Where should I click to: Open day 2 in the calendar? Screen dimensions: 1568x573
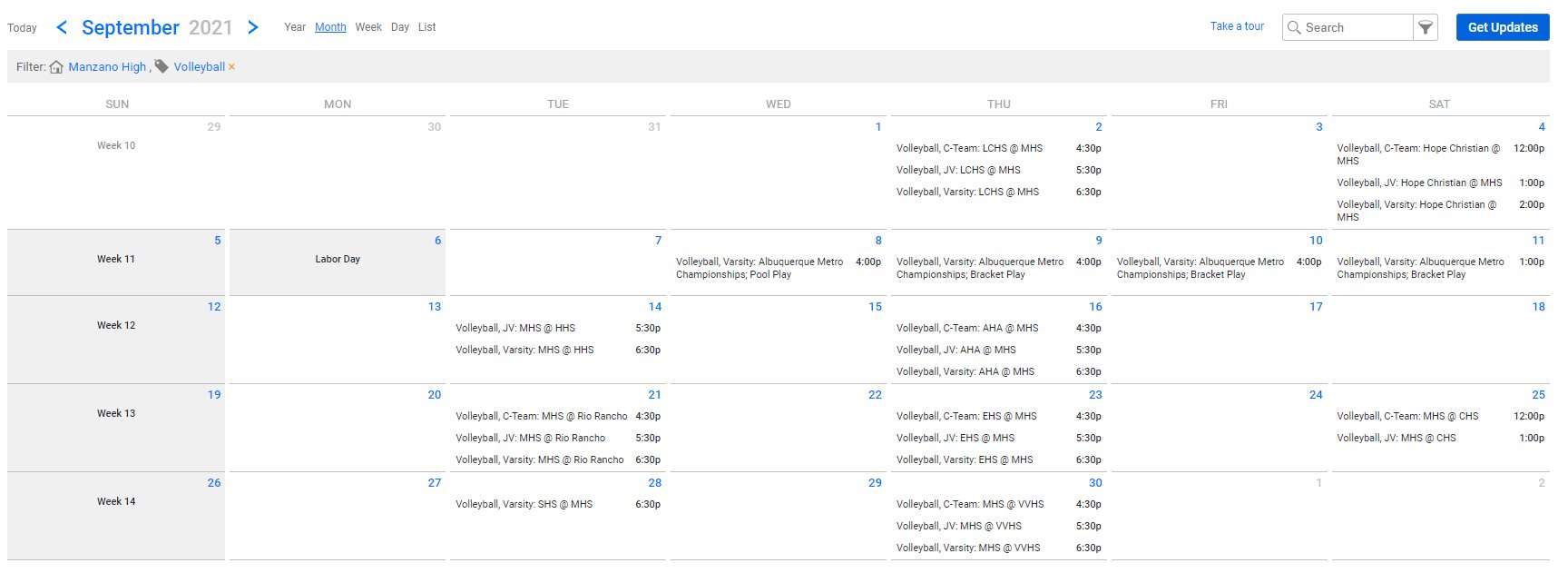click(1098, 127)
